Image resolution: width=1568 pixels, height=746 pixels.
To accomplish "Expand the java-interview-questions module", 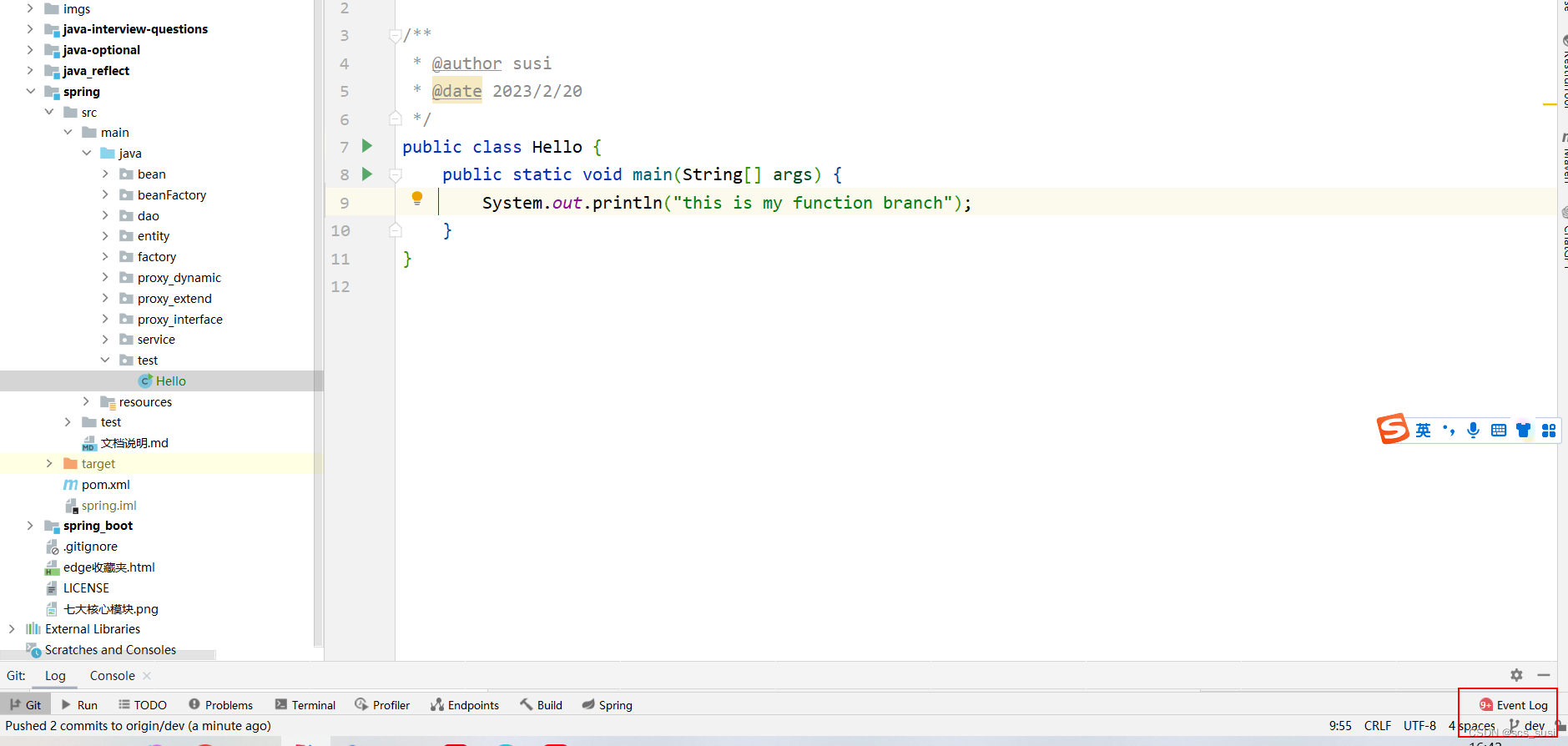I will [30, 29].
